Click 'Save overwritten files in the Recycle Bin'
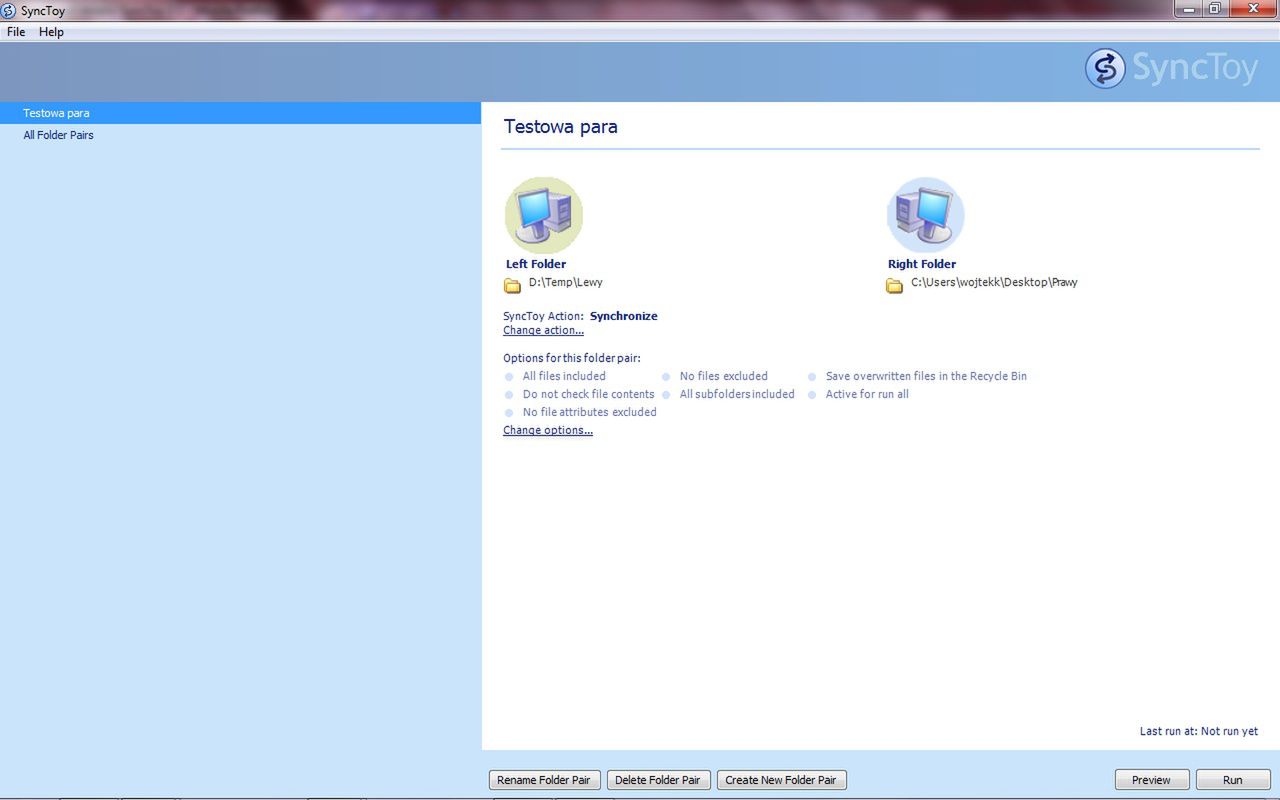Viewport: 1280px width, 800px height. pyautogui.click(x=926, y=376)
